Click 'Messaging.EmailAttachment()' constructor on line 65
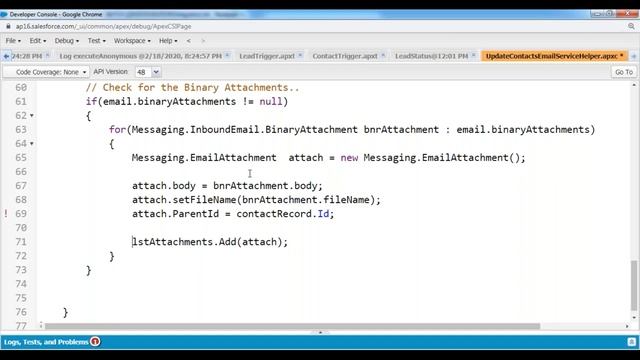 tap(442, 158)
